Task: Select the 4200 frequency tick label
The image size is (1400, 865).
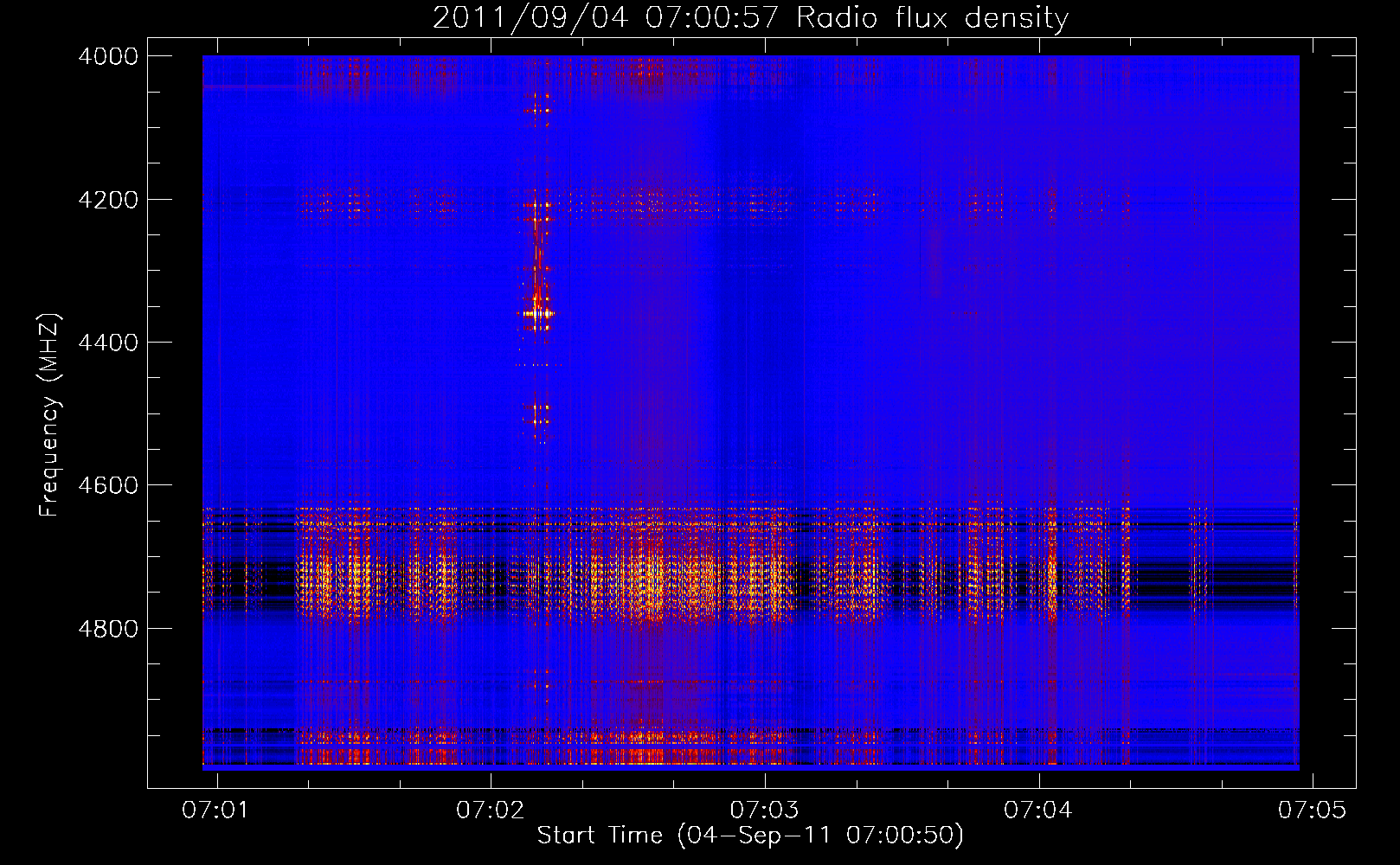Action: [x=108, y=200]
